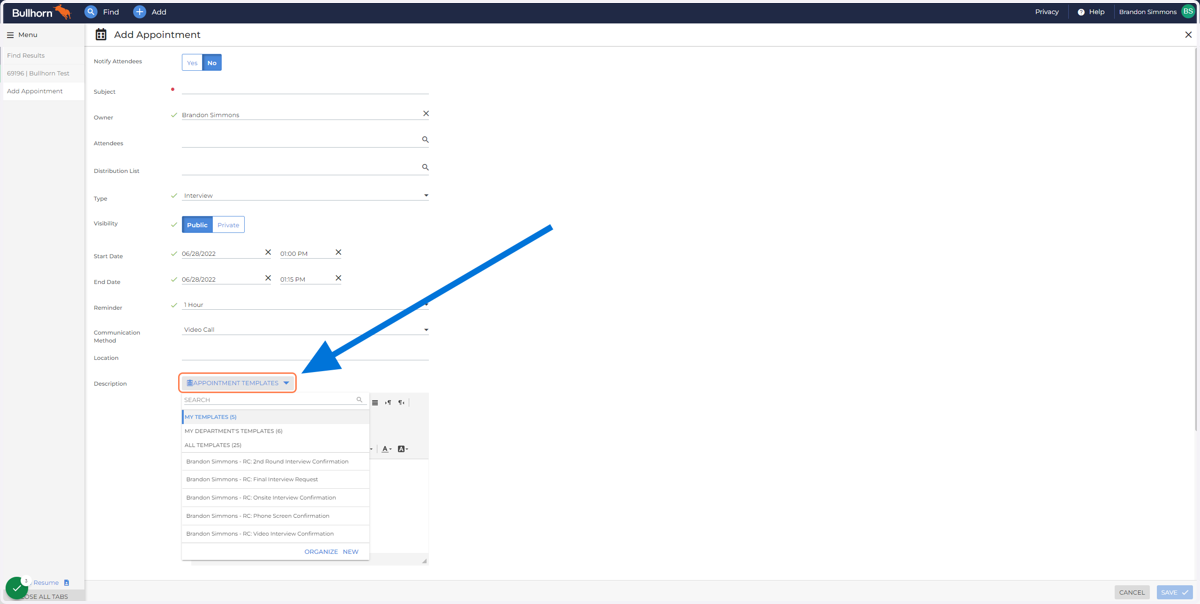Grab the editor resize handle

tap(424, 561)
